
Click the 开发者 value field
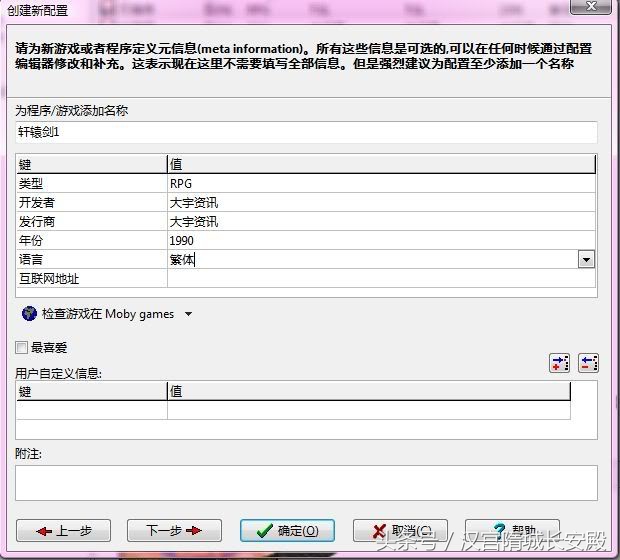[x=380, y=203]
